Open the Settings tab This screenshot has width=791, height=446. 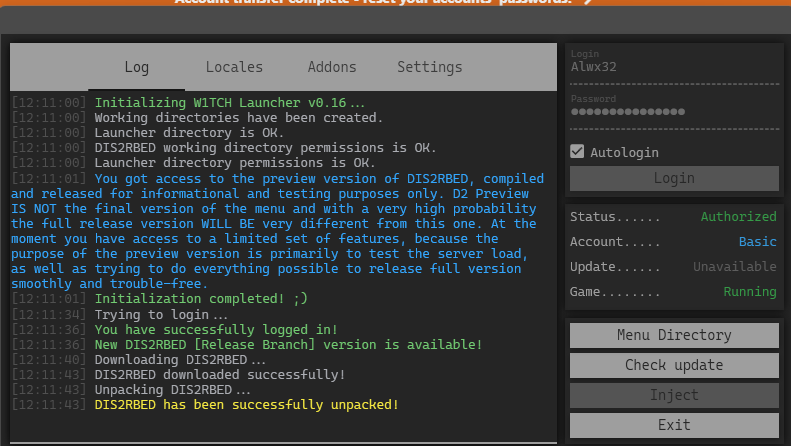tap(429, 67)
